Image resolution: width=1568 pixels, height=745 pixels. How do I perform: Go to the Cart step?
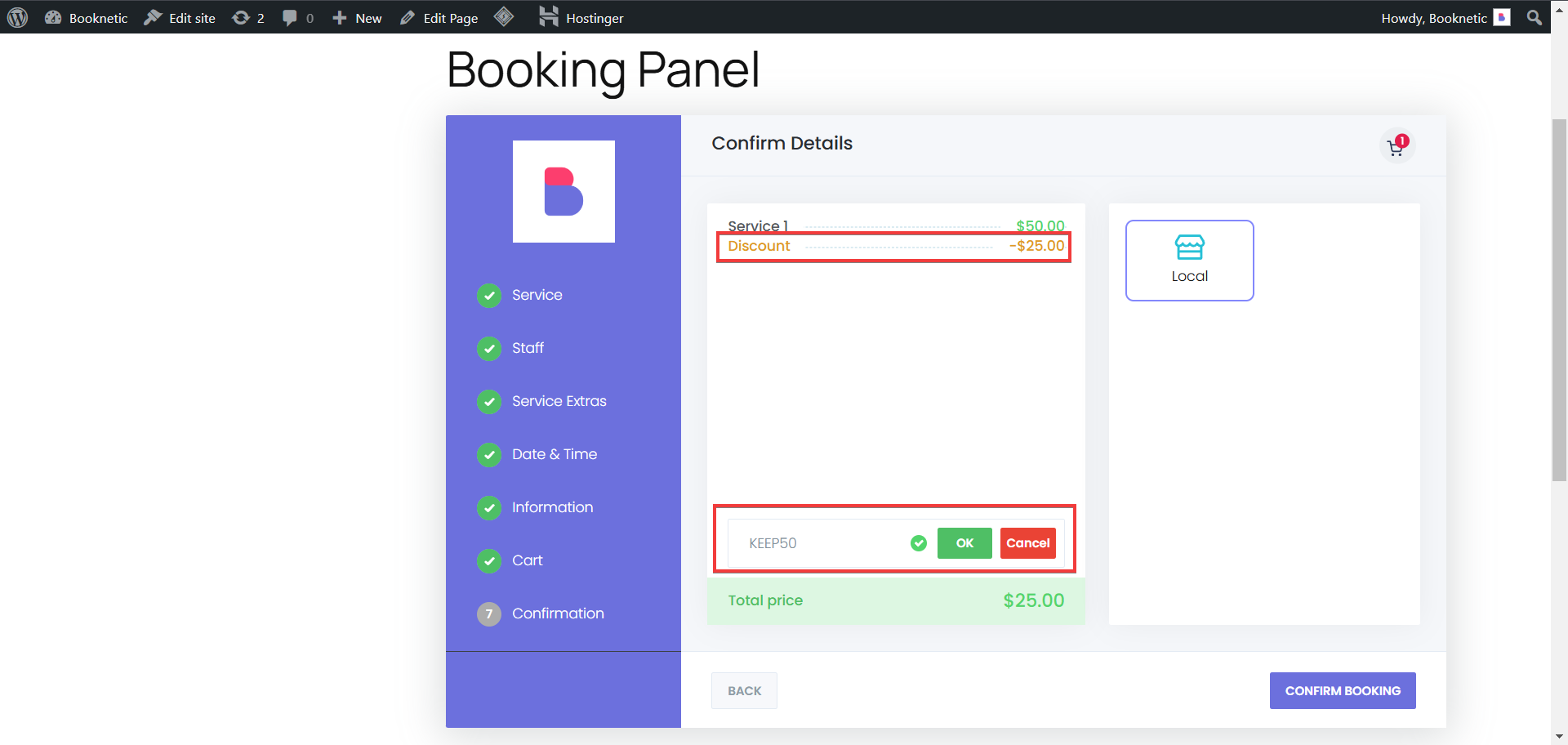click(x=528, y=560)
